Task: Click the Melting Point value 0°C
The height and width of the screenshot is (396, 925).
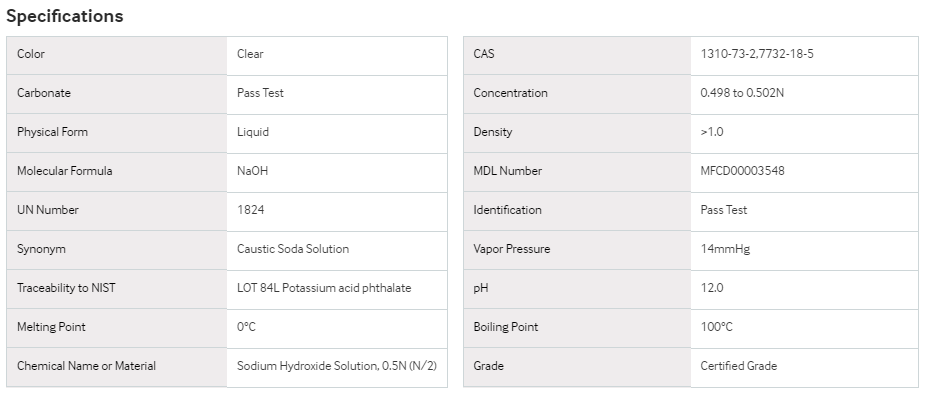Action: pyautogui.click(x=247, y=326)
